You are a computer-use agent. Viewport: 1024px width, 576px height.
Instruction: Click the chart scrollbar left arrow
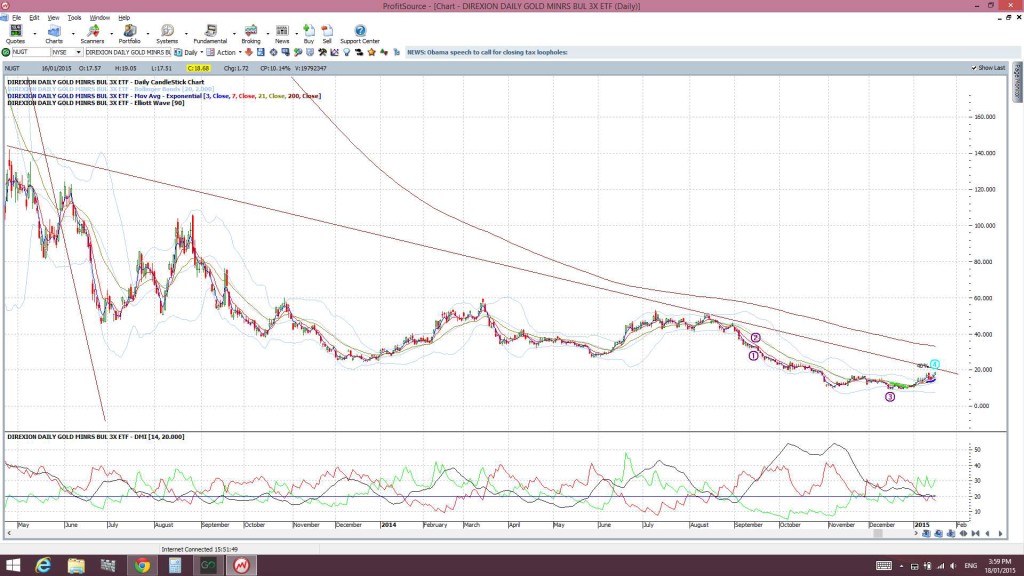(9, 534)
